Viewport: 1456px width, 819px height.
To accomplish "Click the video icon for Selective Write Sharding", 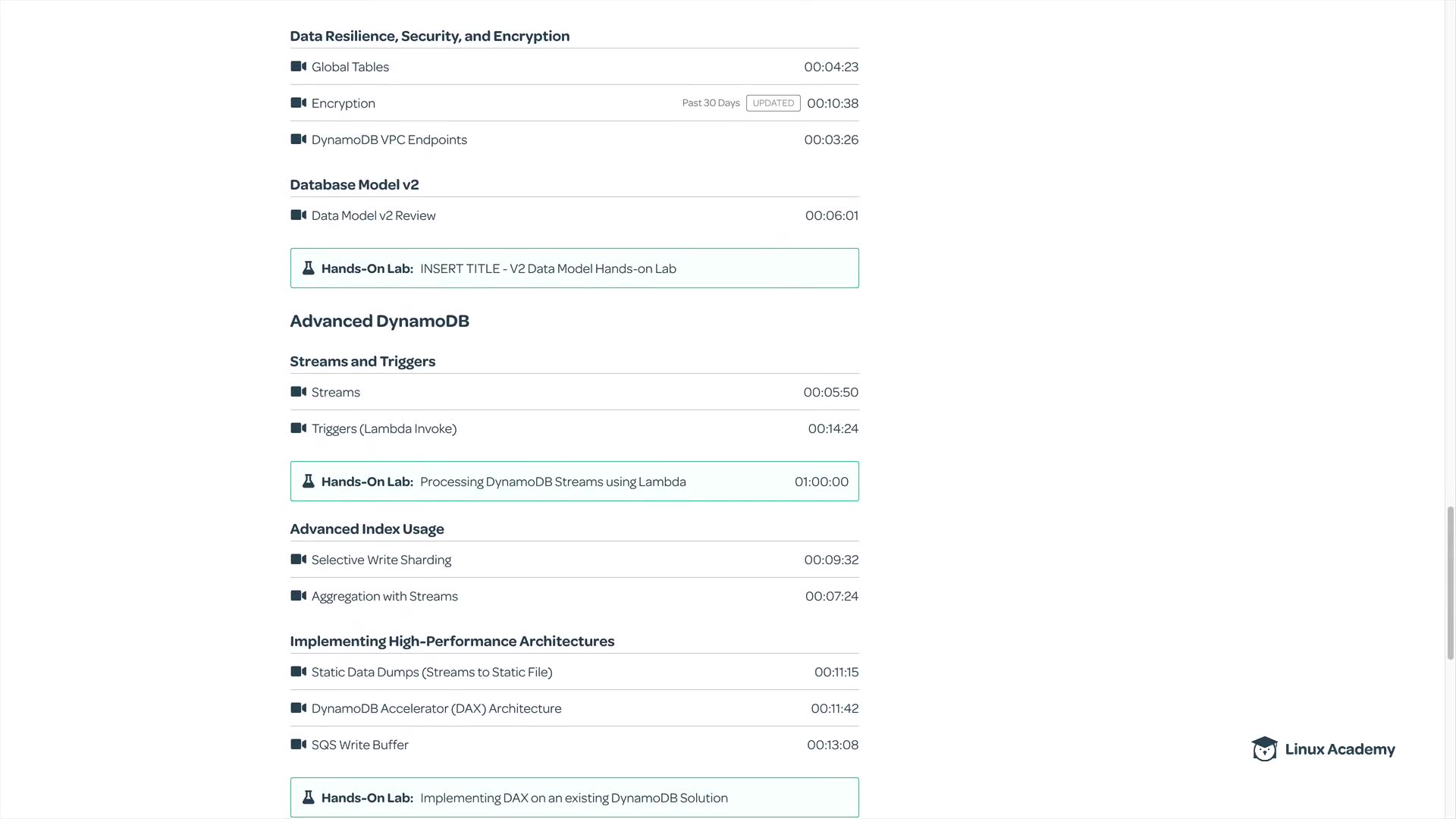I will pos(298,560).
